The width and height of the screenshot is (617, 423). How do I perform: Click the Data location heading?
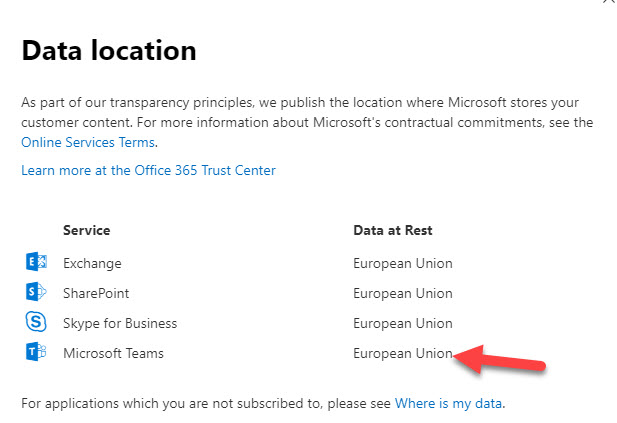109,50
